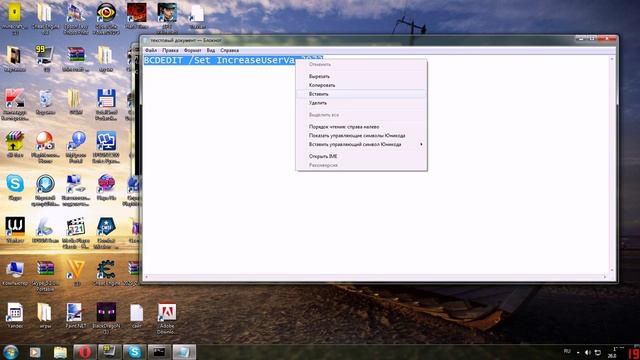Expand Вставить управляющий символ Юникода submenu
Screen dimensions: 640x360
point(361,144)
